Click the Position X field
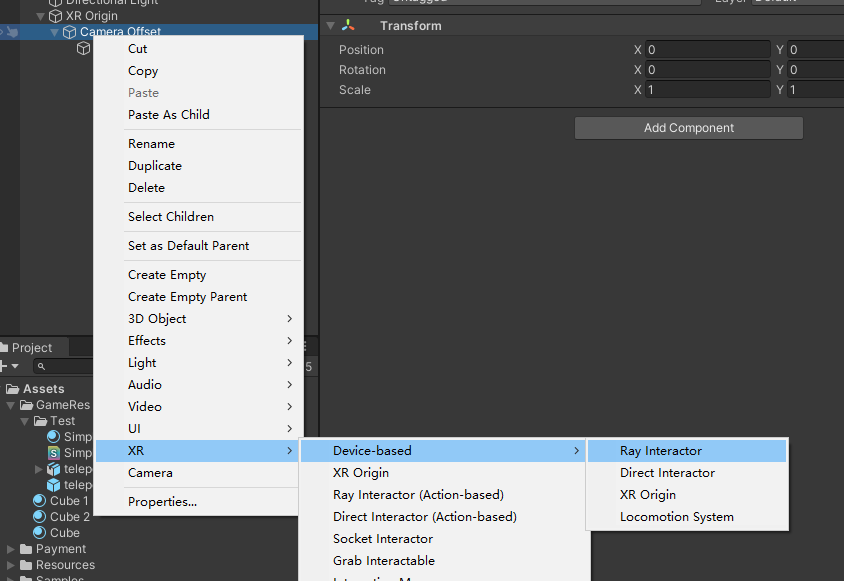 (708, 50)
